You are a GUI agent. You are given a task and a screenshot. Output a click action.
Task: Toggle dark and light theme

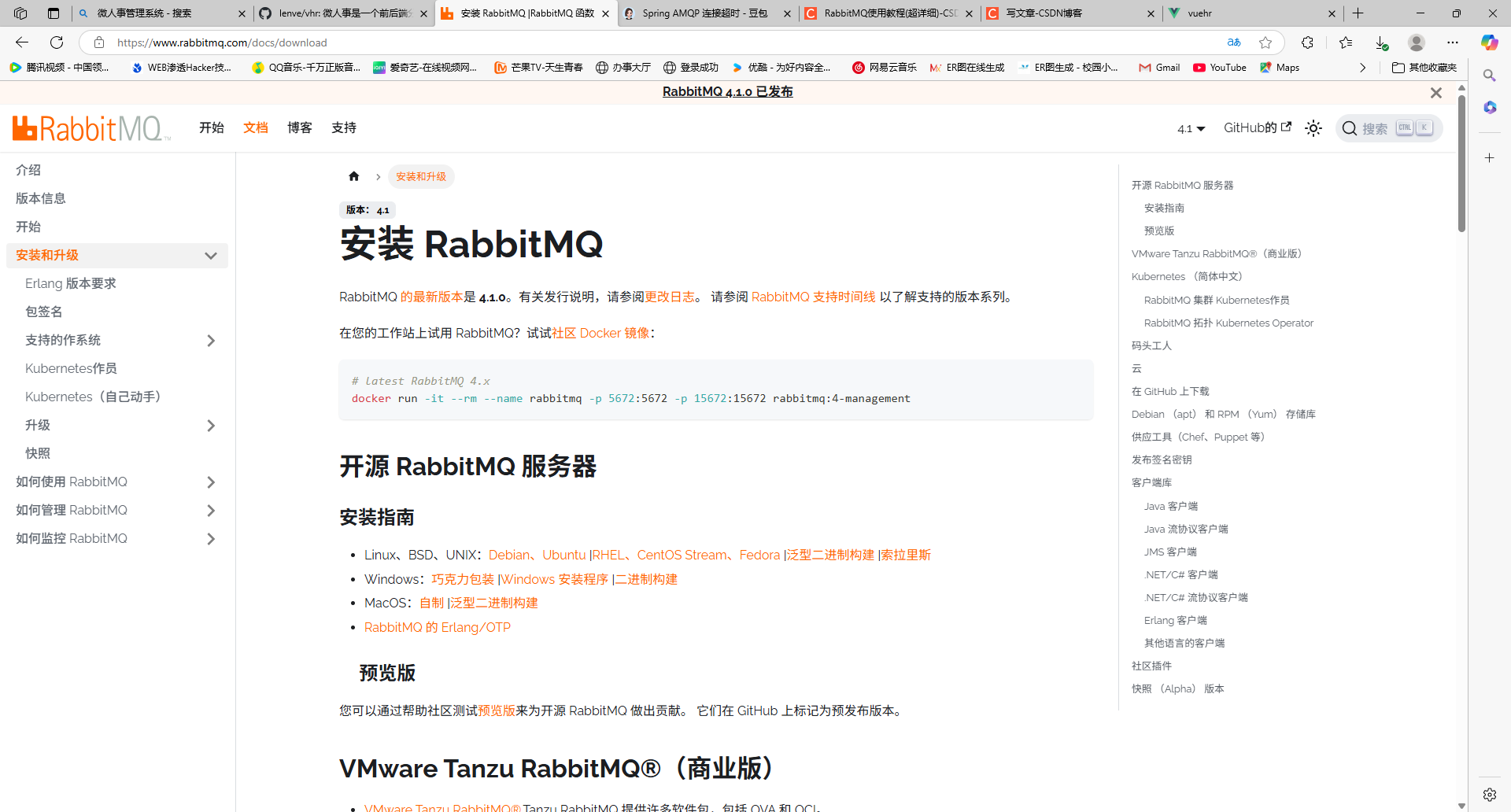click(1313, 128)
